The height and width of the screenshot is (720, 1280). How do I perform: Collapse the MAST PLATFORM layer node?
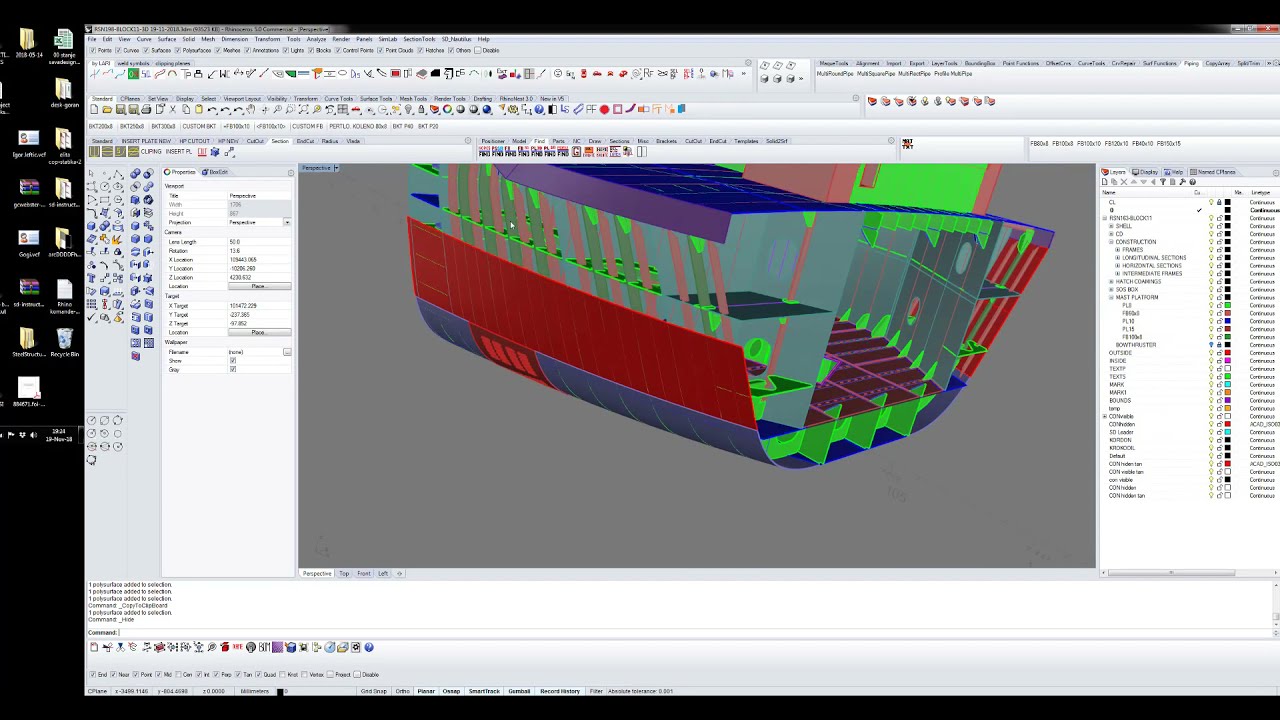[x=1111, y=297]
